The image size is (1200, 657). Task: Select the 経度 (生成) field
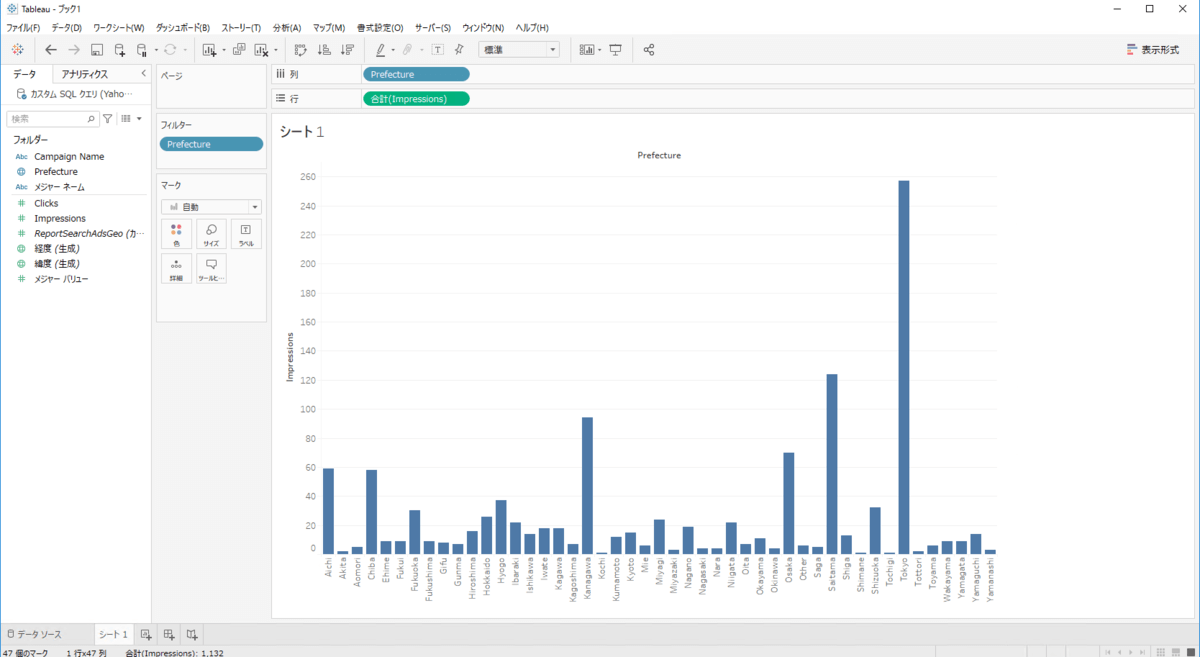tap(57, 248)
